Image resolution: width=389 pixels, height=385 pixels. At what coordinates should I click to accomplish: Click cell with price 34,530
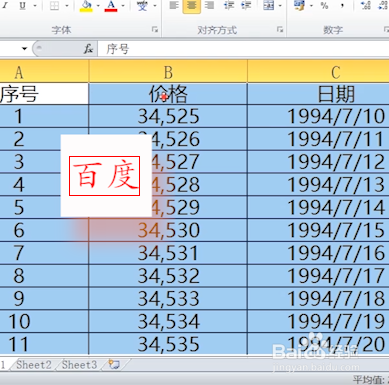click(x=168, y=230)
